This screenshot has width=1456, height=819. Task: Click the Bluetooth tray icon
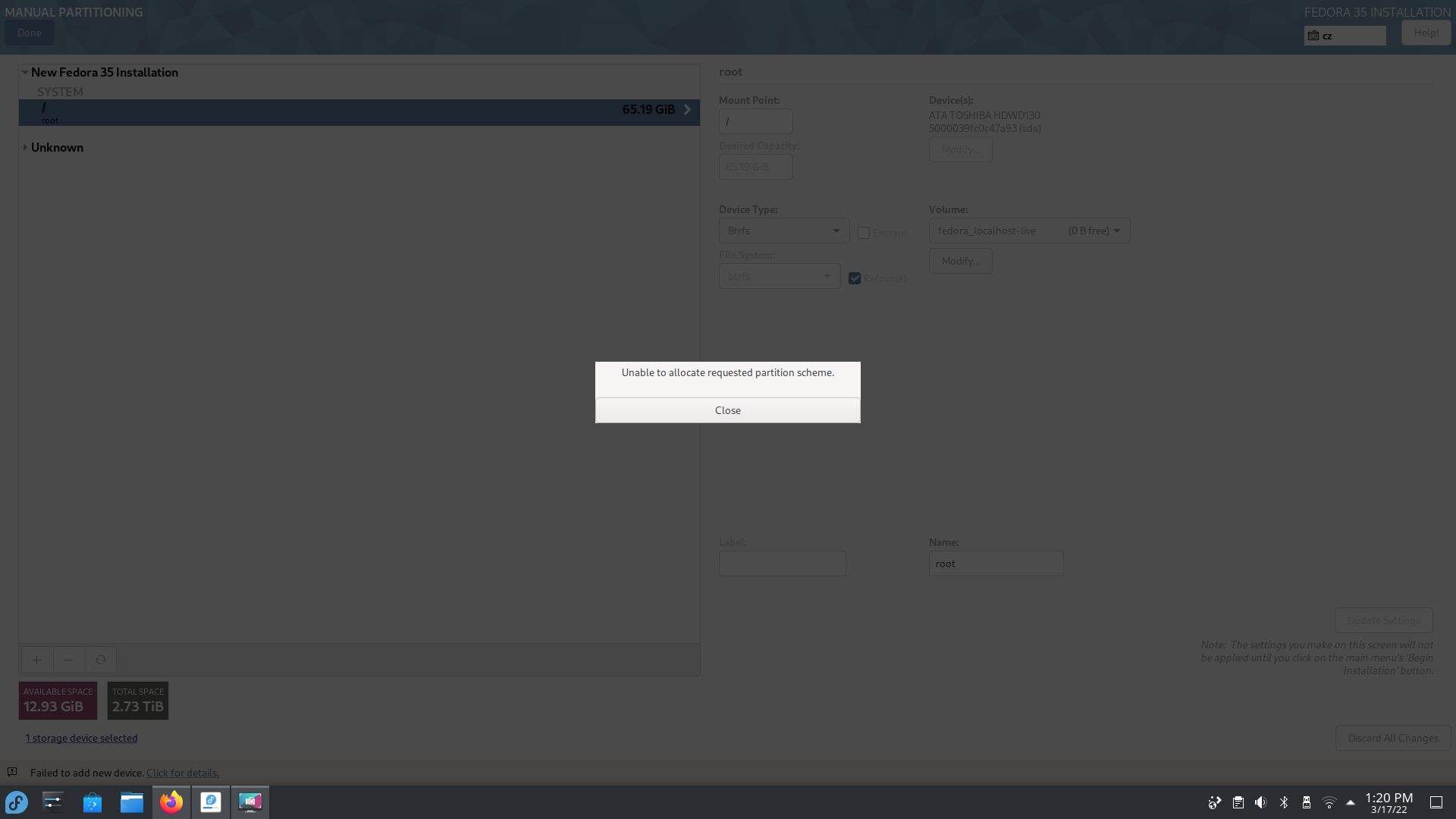[1284, 802]
